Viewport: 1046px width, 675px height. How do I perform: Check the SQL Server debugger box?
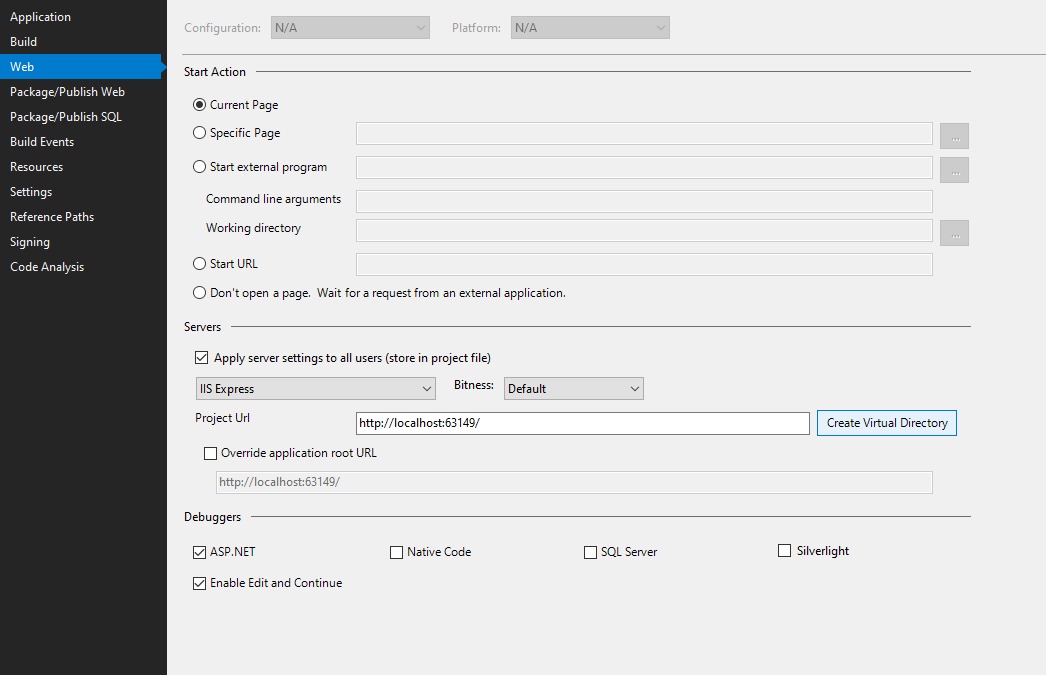click(x=590, y=552)
